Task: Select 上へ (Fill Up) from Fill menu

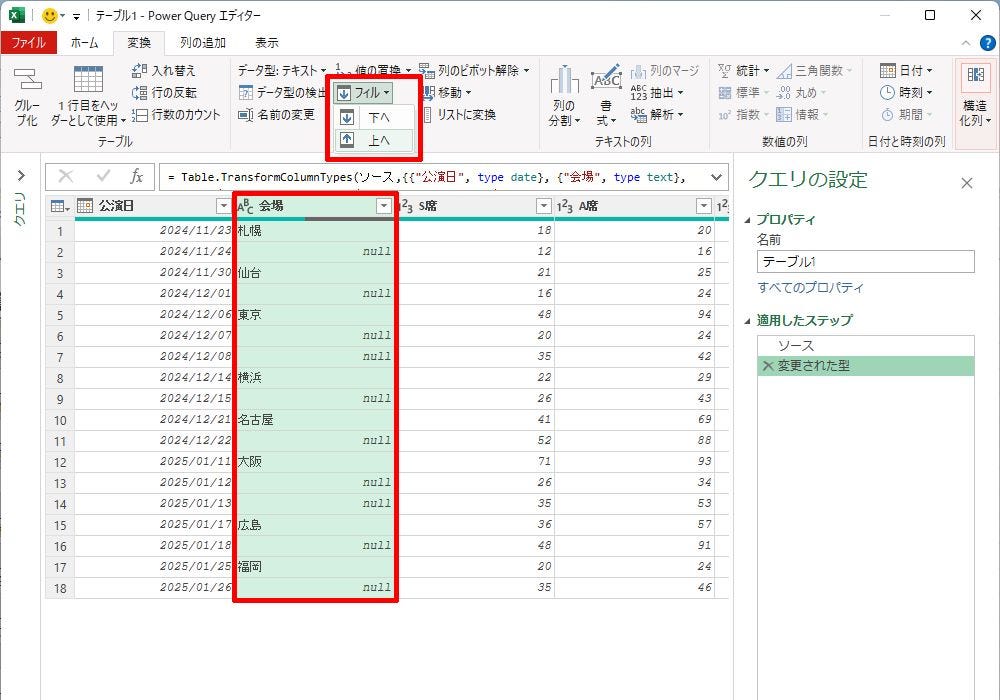Action: click(x=378, y=140)
